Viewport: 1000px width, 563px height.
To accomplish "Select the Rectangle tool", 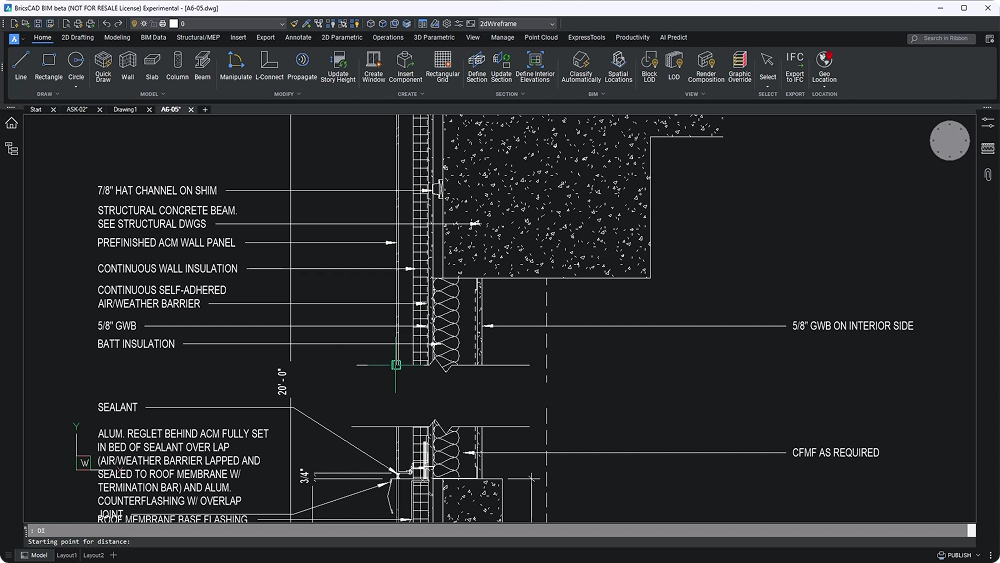I will 48,66.
